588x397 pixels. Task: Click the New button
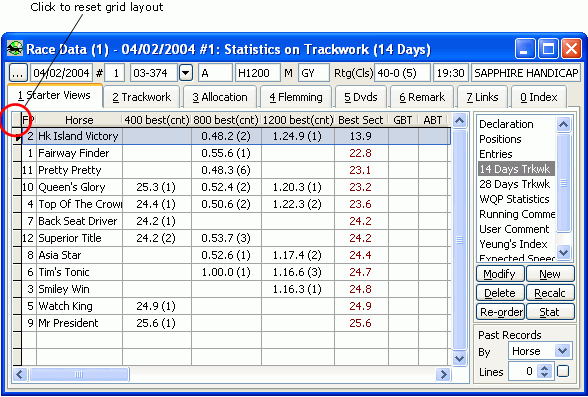point(550,274)
